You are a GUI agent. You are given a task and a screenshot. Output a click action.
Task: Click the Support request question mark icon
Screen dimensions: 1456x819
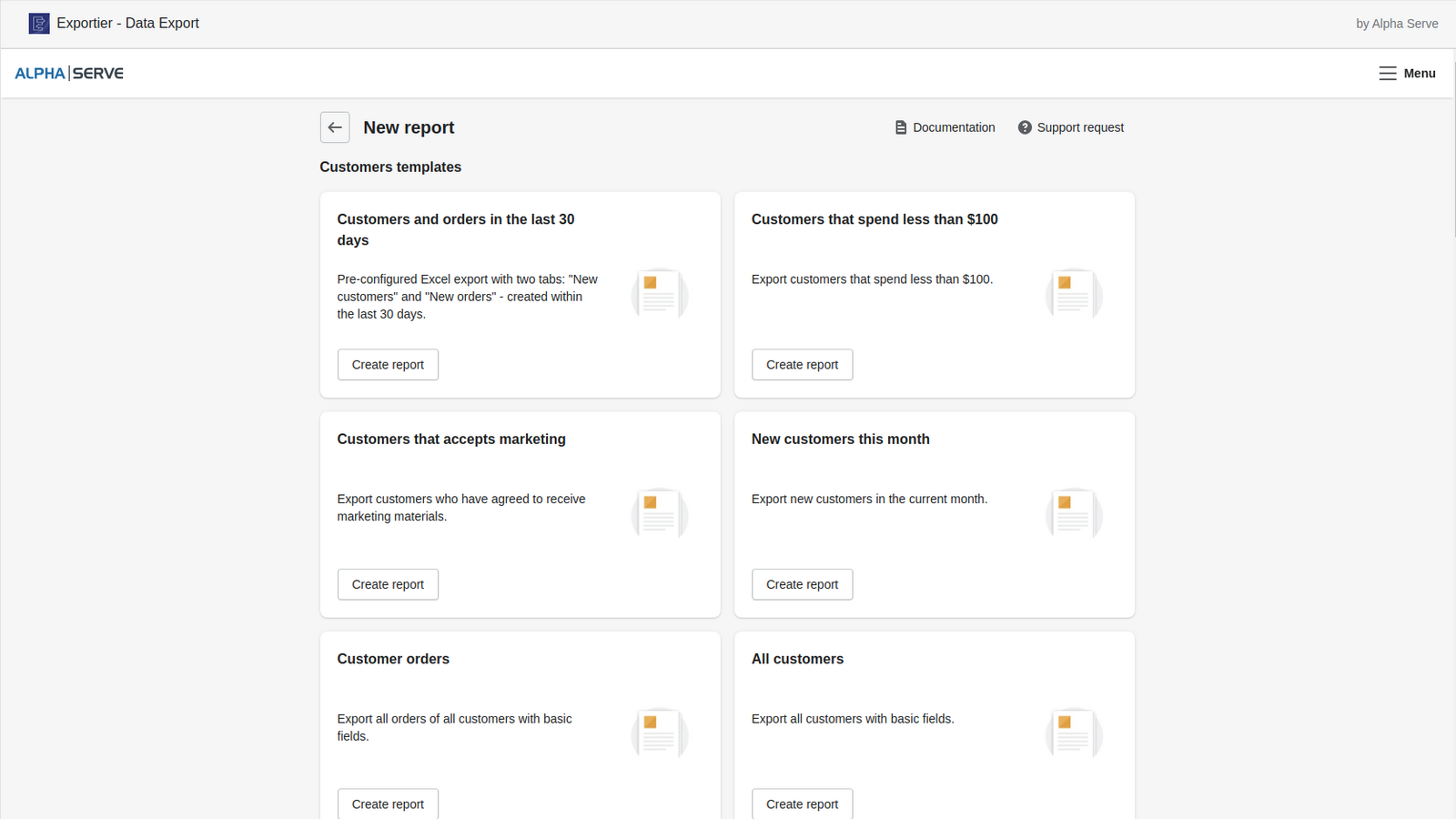coord(1025,127)
